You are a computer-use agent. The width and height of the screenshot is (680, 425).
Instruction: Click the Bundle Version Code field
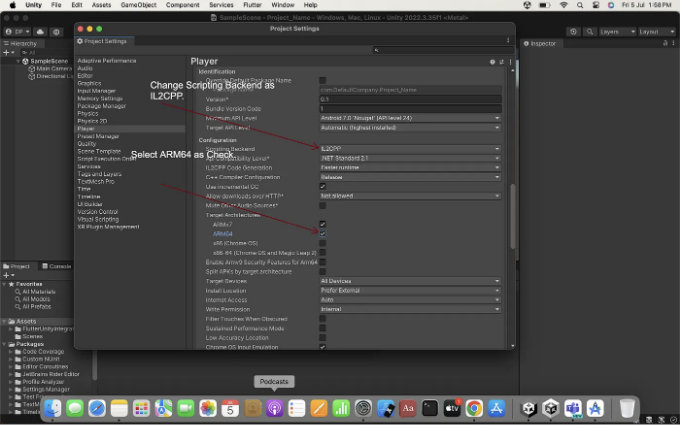[410, 108]
